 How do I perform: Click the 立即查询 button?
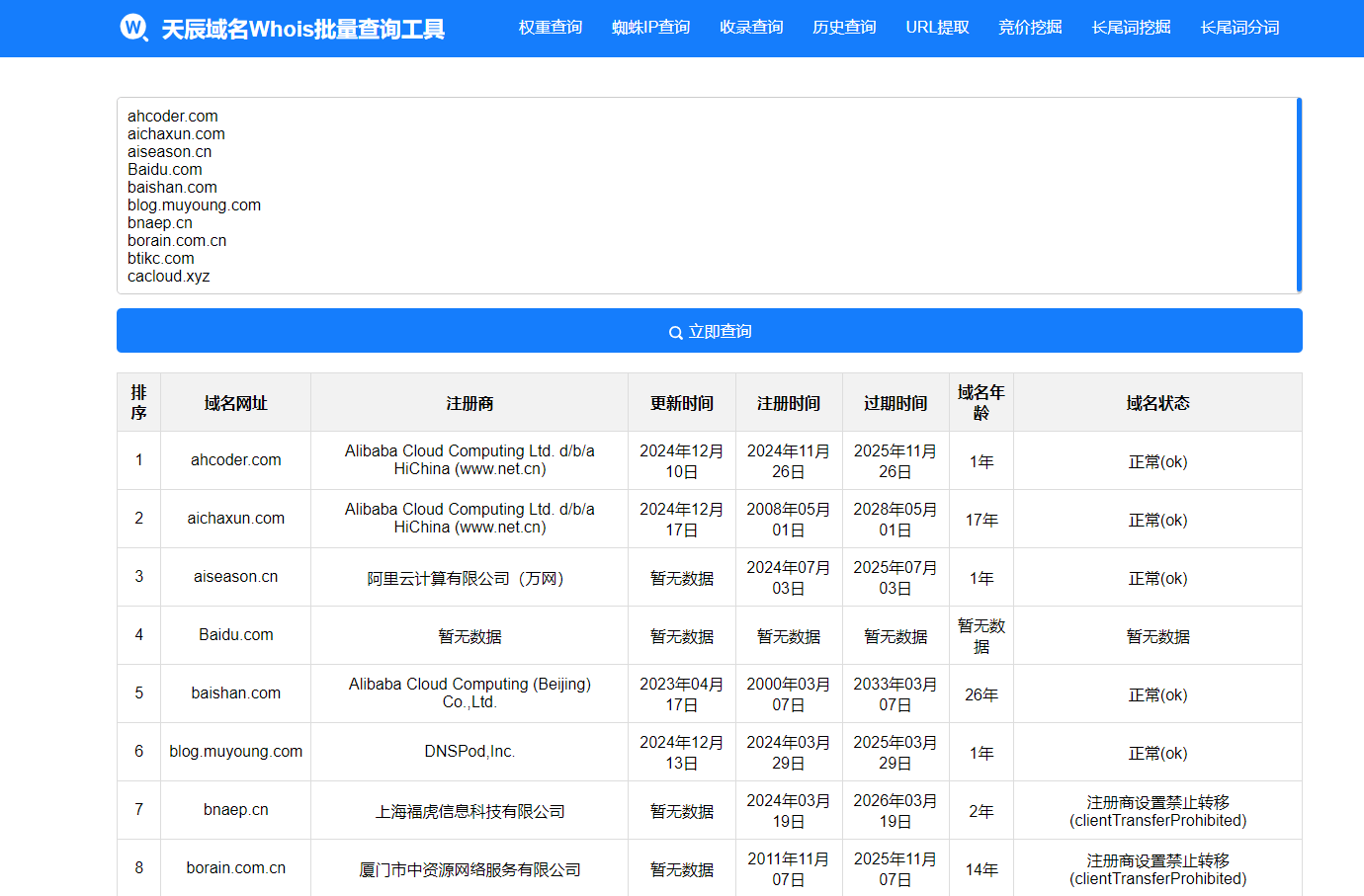tap(710, 331)
